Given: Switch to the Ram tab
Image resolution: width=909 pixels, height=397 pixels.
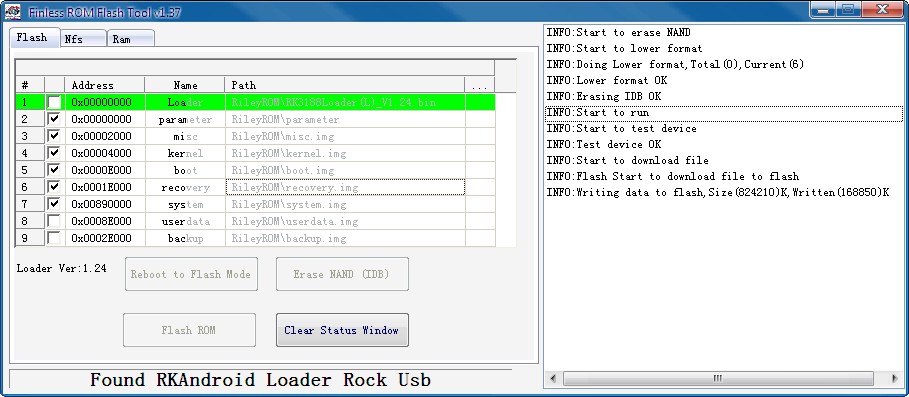Looking at the screenshot, I should tap(131, 39).
